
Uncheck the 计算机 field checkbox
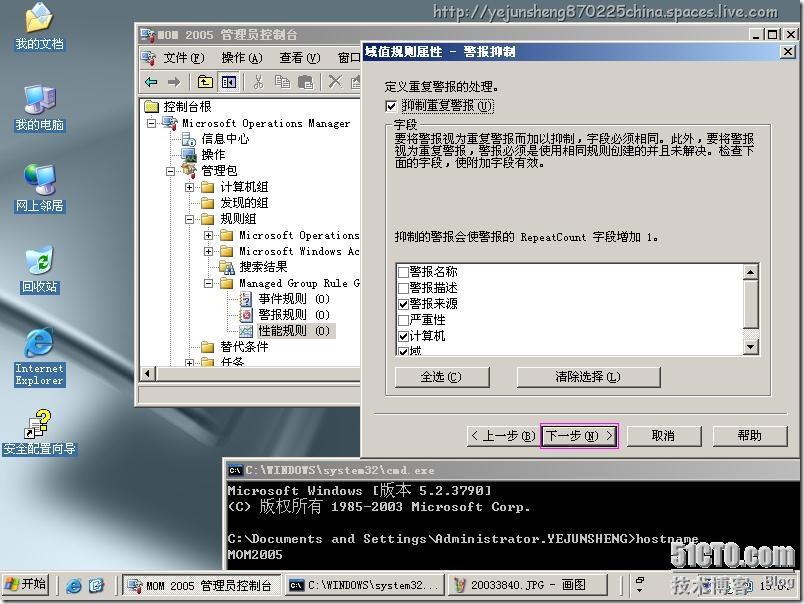404,336
